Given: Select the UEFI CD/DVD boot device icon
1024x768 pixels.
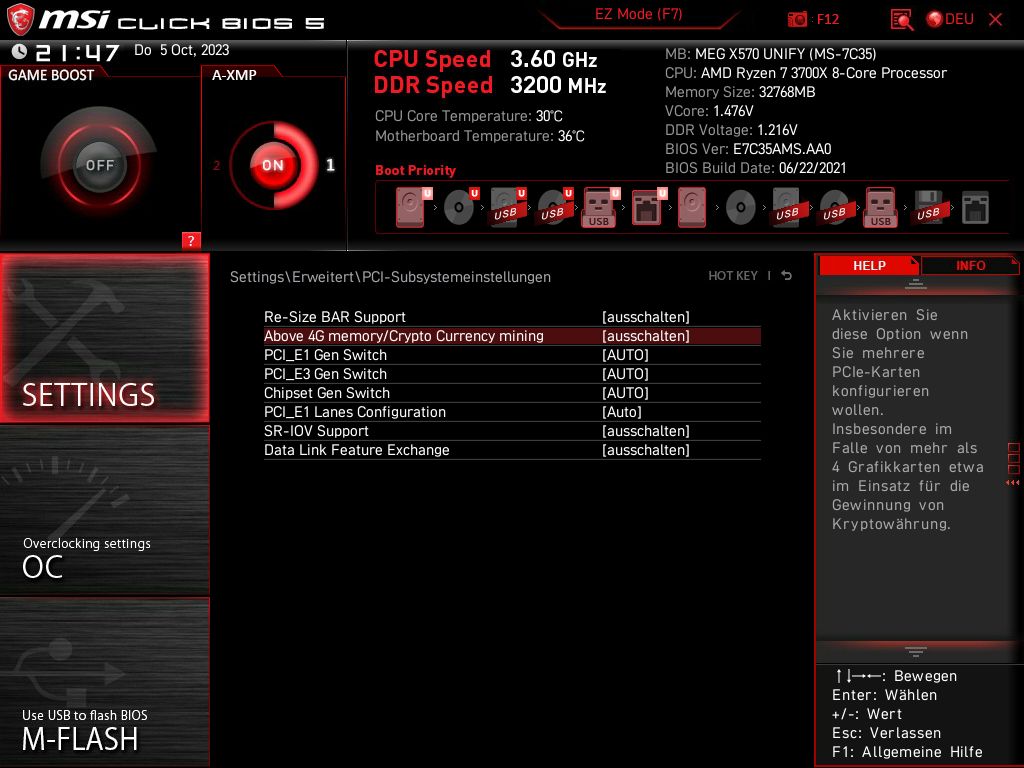Looking at the screenshot, I should pyautogui.click(x=460, y=207).
